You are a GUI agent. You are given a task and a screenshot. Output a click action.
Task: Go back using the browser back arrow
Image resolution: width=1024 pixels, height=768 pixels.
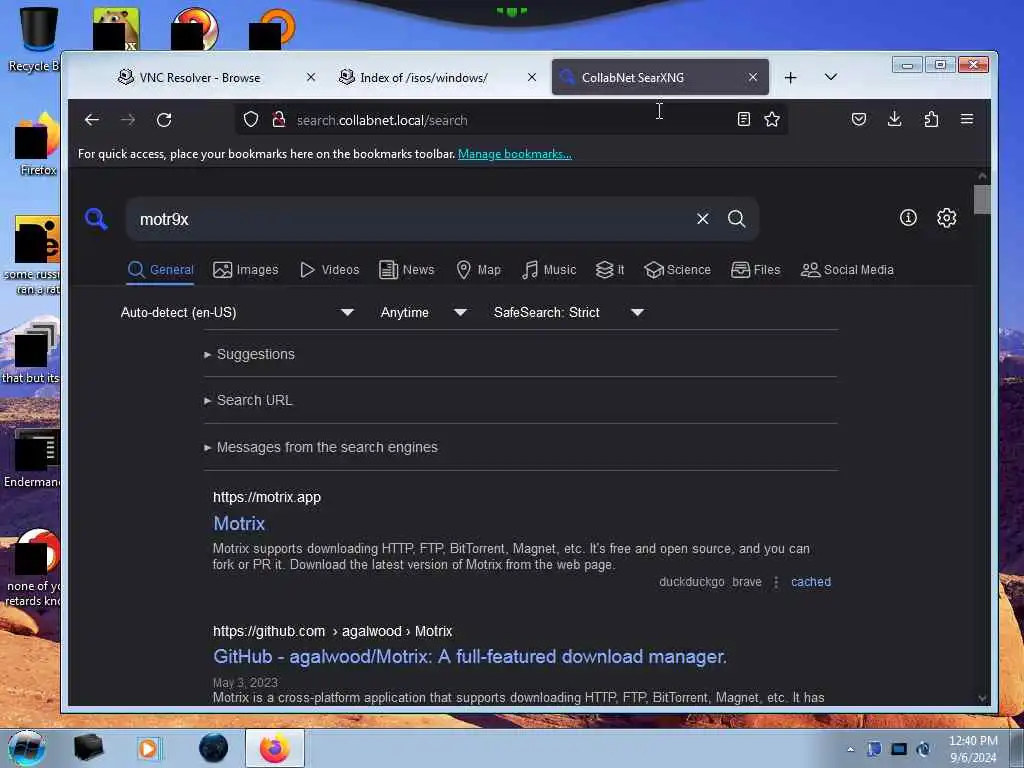[92, 120]
